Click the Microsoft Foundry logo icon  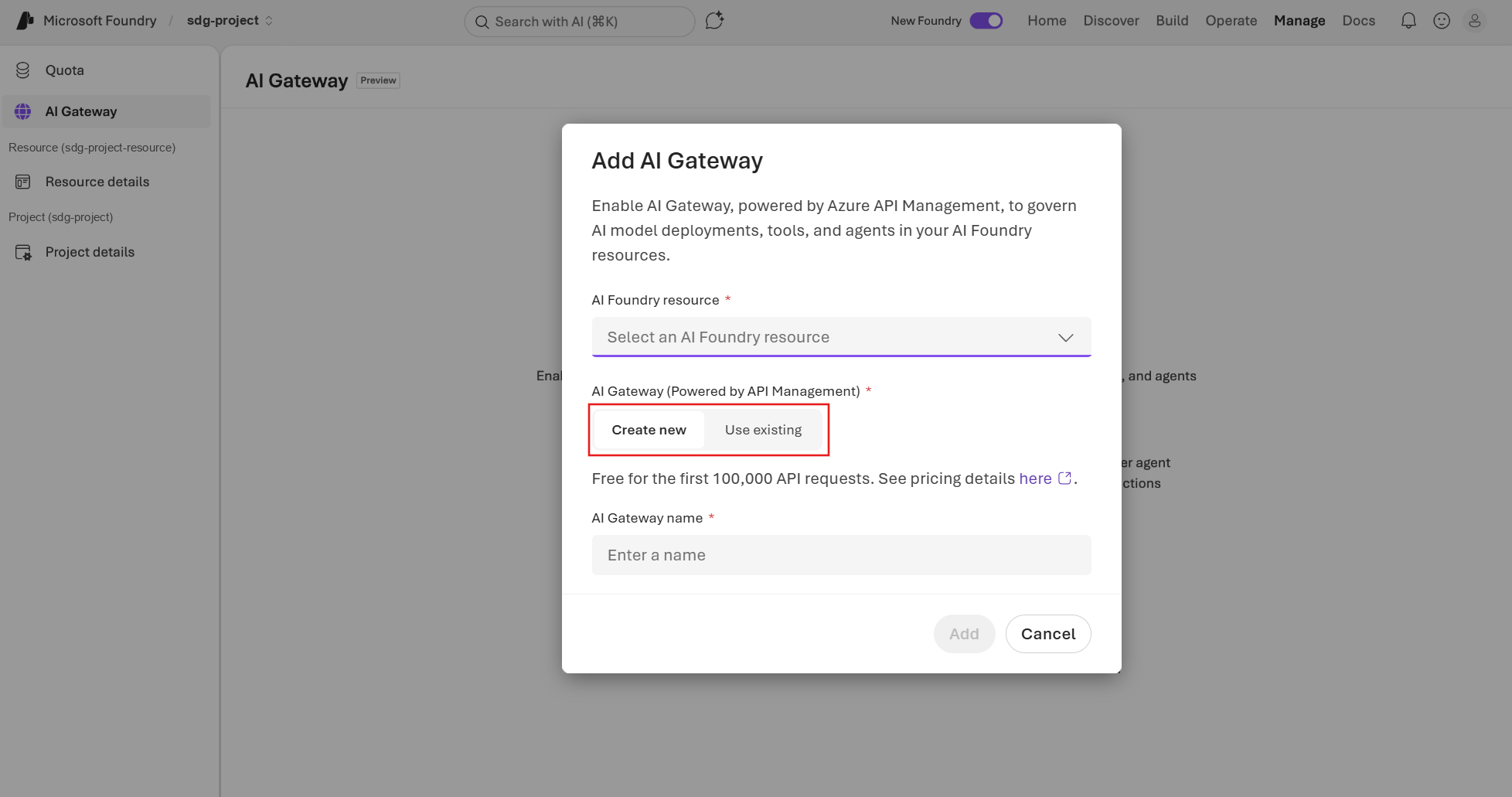[x=25, y=21]
